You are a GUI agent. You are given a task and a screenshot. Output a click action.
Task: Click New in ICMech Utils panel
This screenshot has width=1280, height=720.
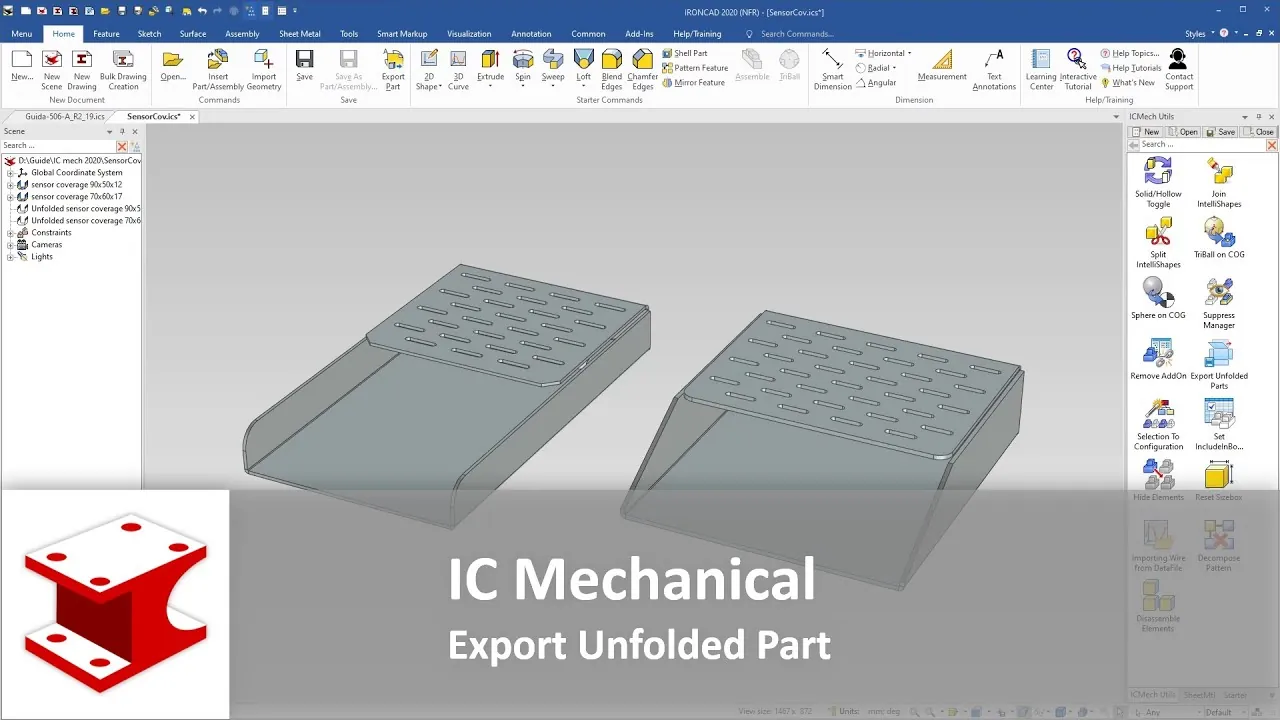1146,132
